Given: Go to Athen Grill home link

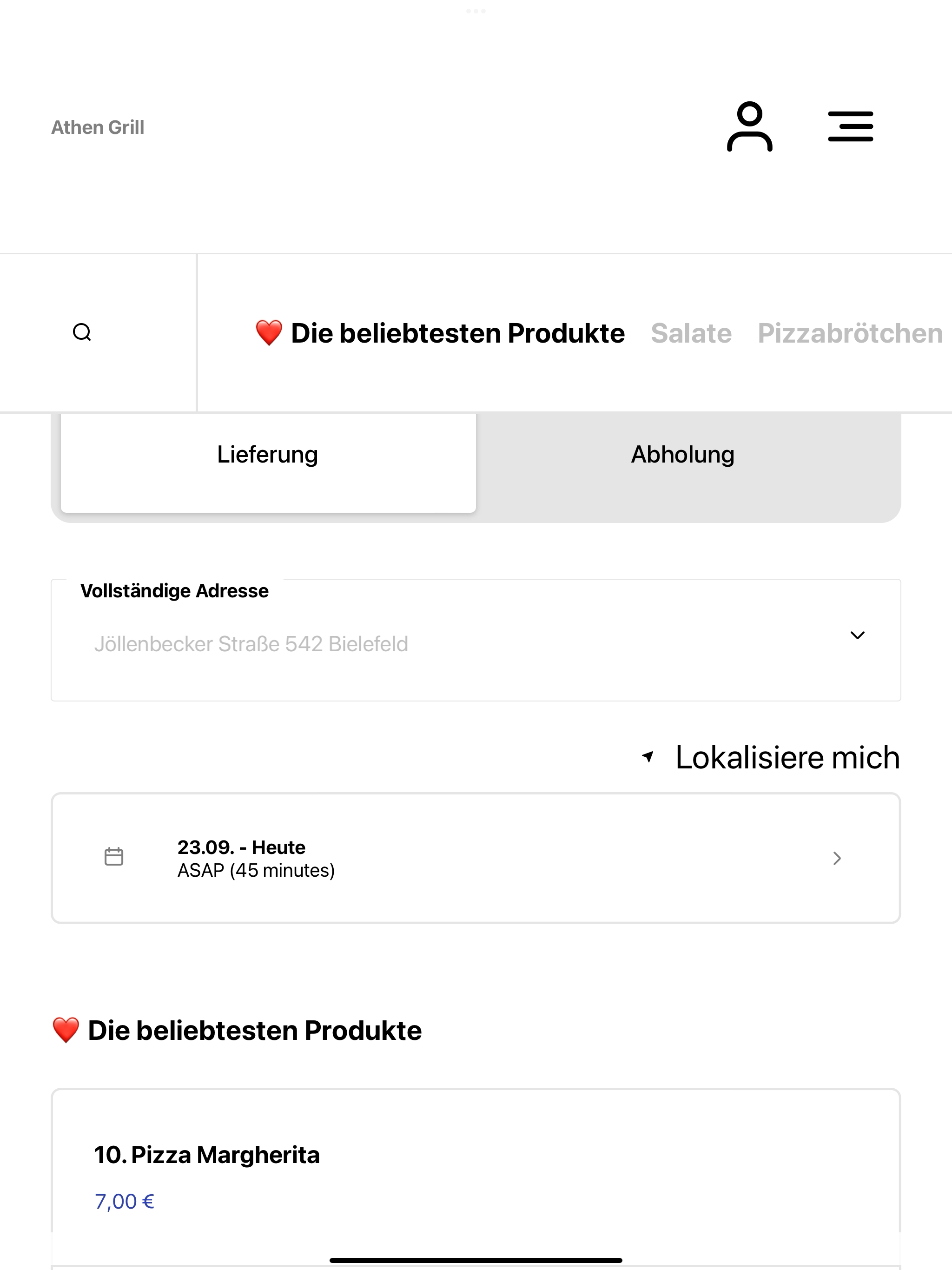Looking at the screenshot, I should 98,127.
